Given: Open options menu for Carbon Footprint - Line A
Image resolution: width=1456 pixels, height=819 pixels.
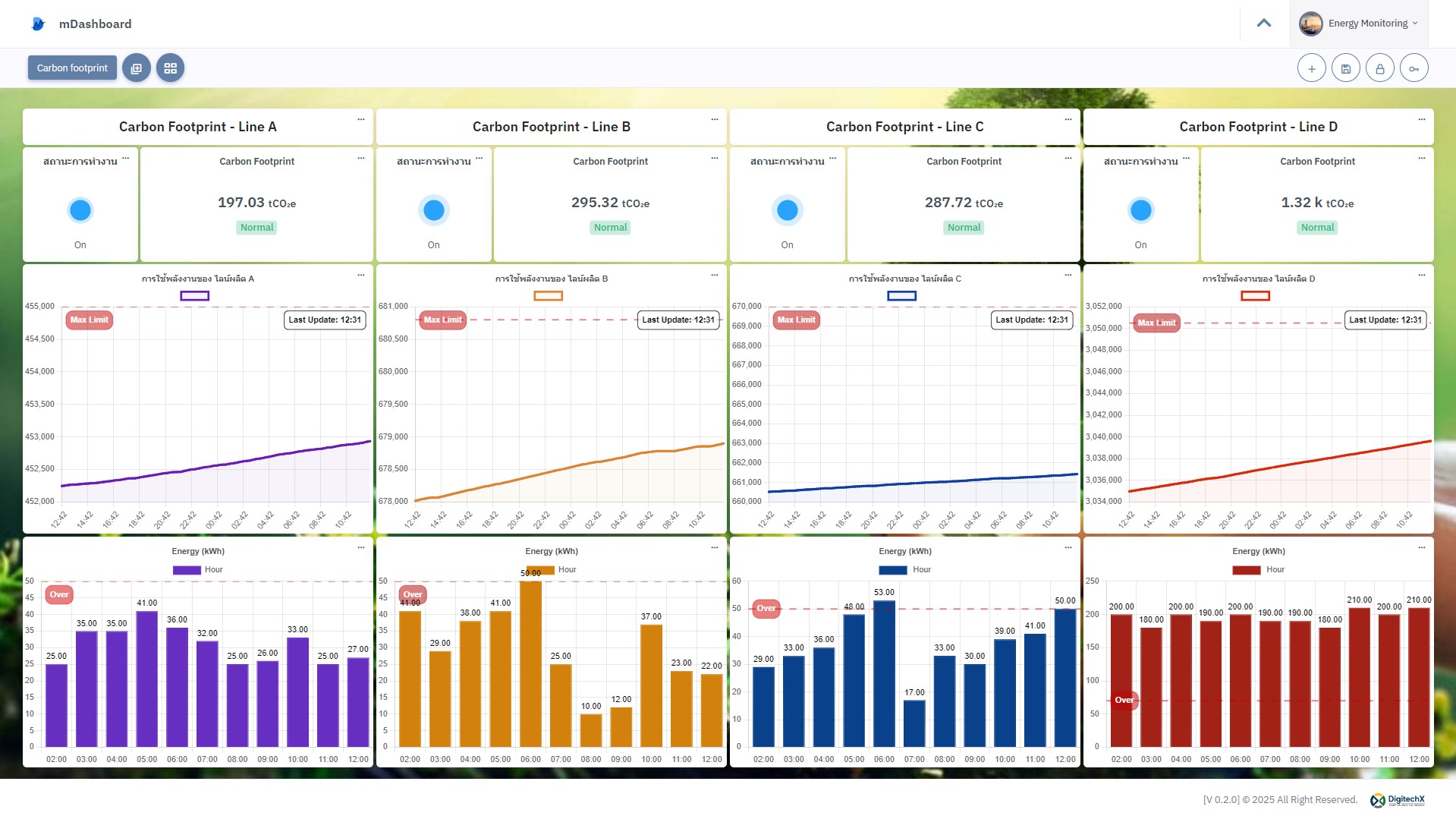Looking at the screenshot, I should [361, 120].
